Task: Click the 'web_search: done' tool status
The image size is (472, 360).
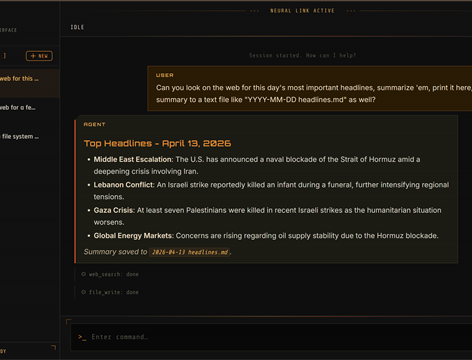Action: tap(114, 274)
